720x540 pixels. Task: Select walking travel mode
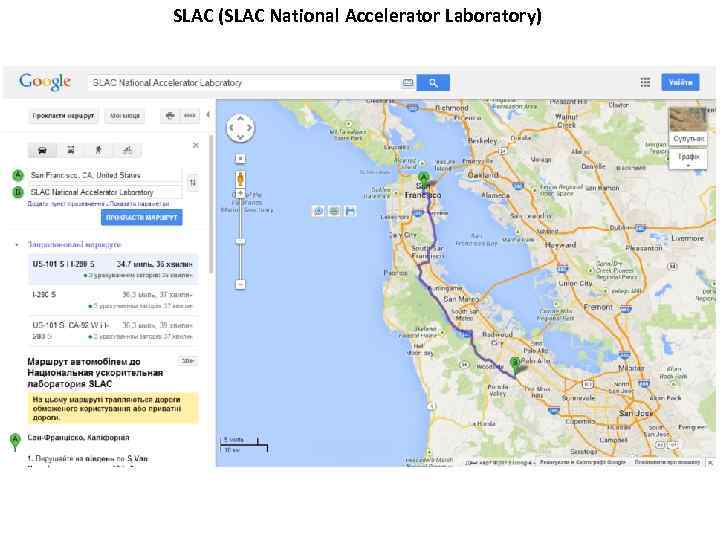(99, 150)
